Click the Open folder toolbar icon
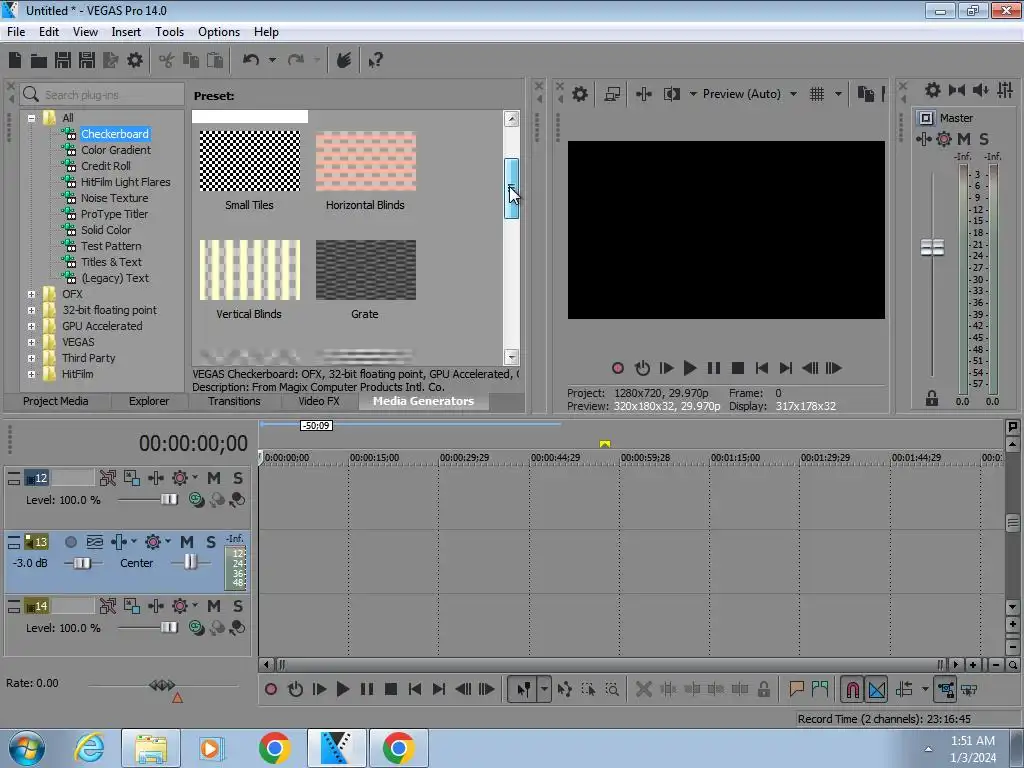Screen dimensions: 1024x768 click(x=39, y=61)
